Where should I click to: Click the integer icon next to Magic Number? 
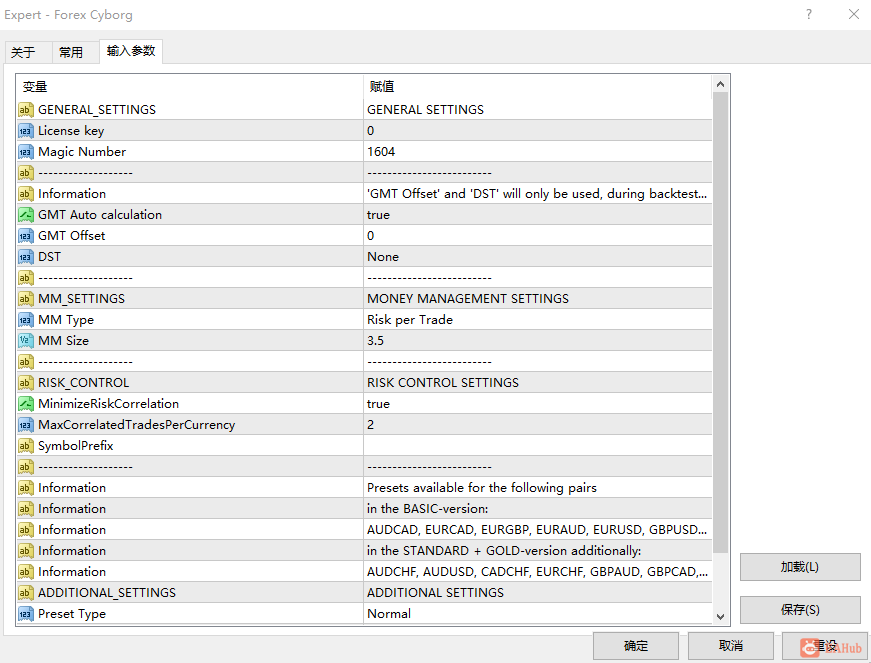pos(26,152)
